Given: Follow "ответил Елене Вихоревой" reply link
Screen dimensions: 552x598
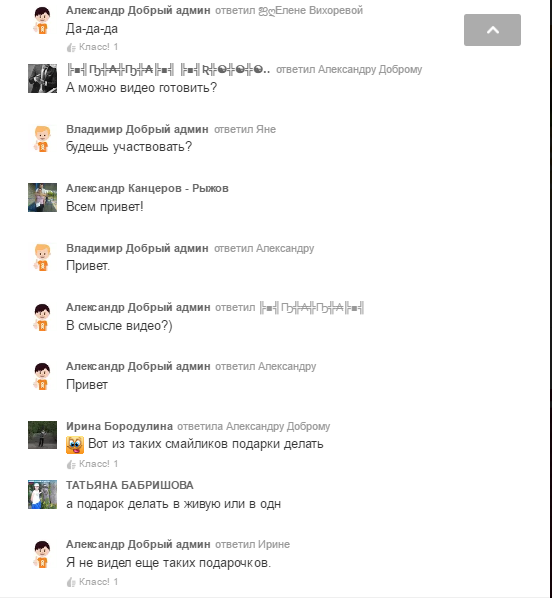Looking at the screenshot, I should (x=289, y=11).
